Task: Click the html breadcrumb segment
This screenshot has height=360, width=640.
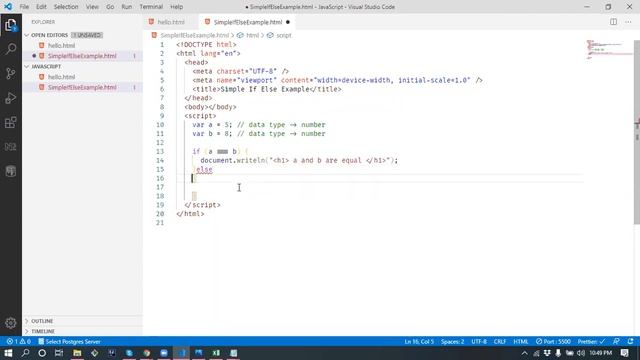Action: (252, 36)
